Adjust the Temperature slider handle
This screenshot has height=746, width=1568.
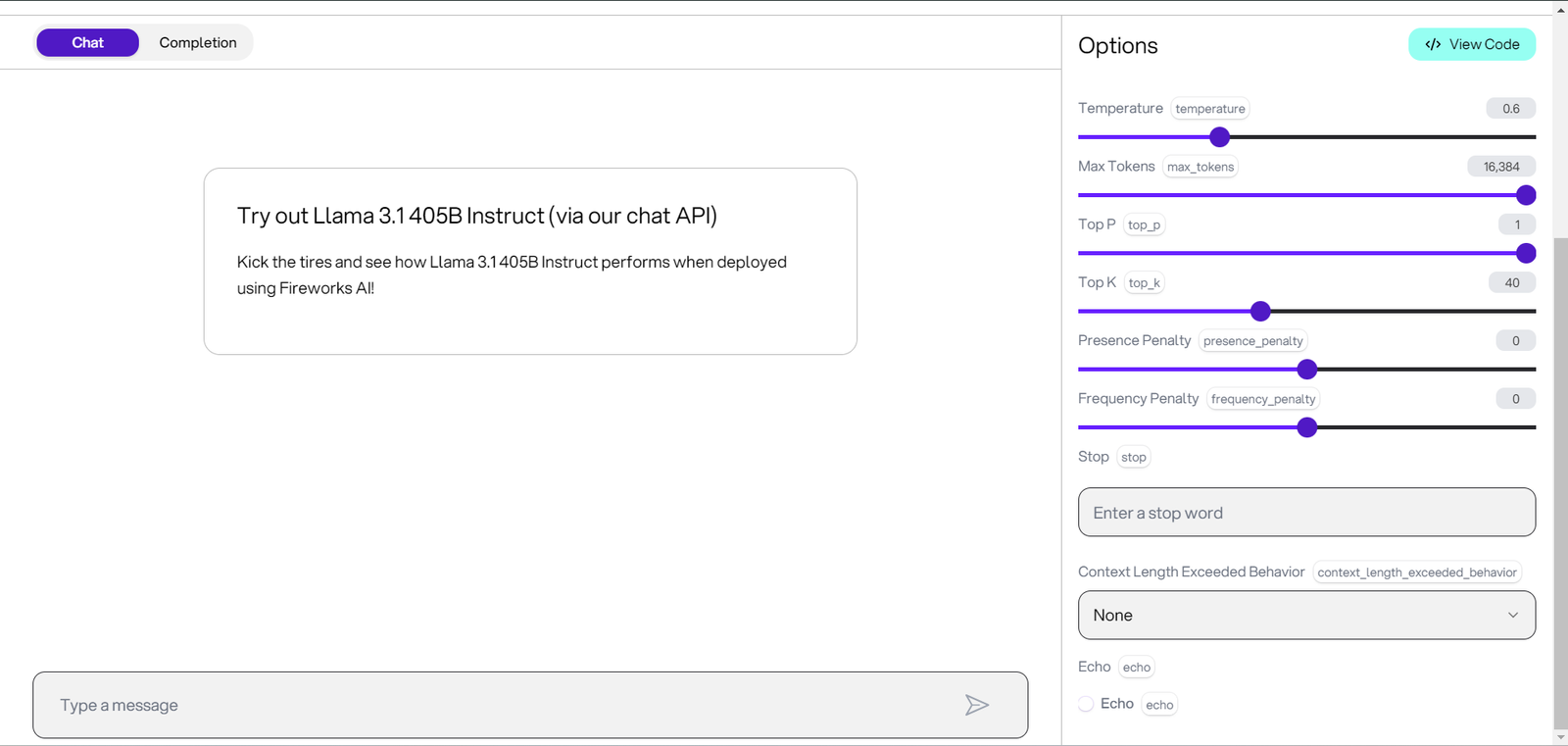1219,137
